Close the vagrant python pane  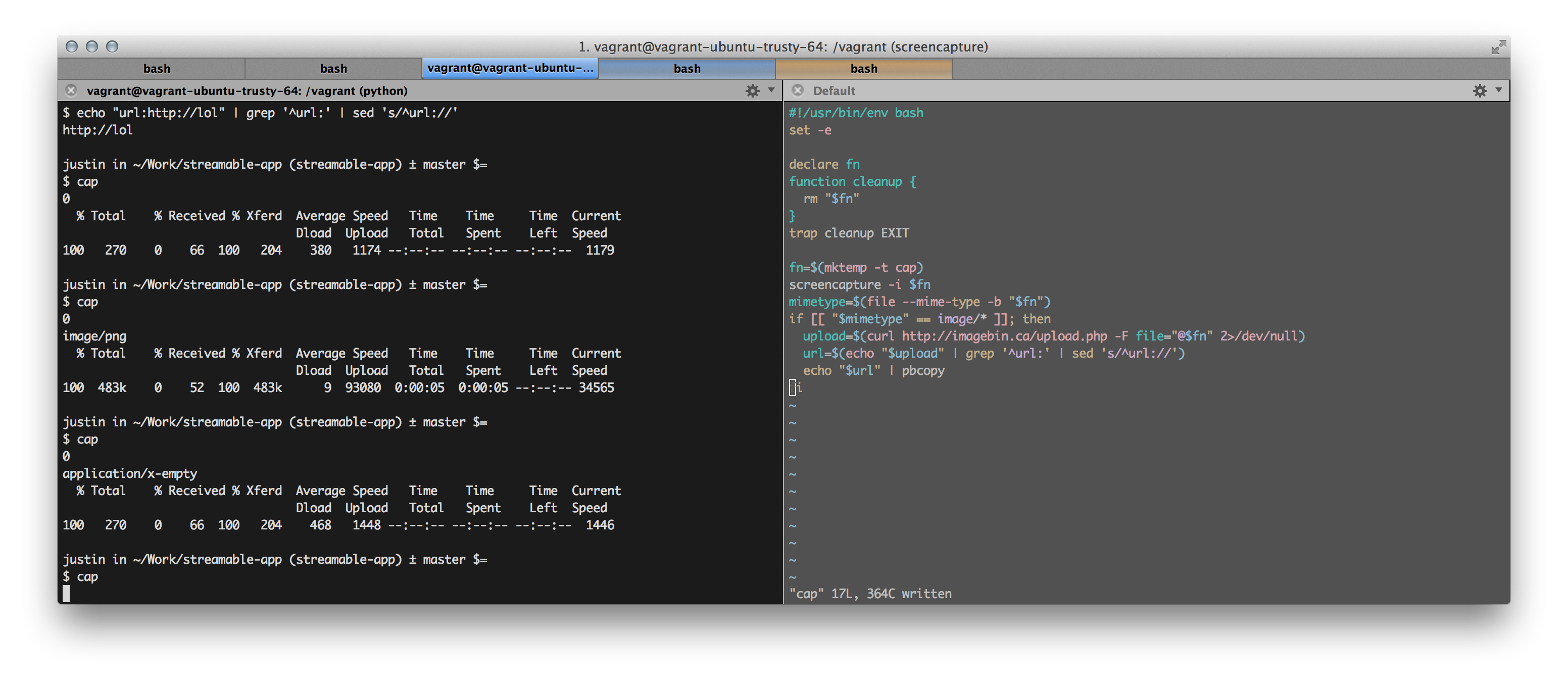[x=71, y=90]
